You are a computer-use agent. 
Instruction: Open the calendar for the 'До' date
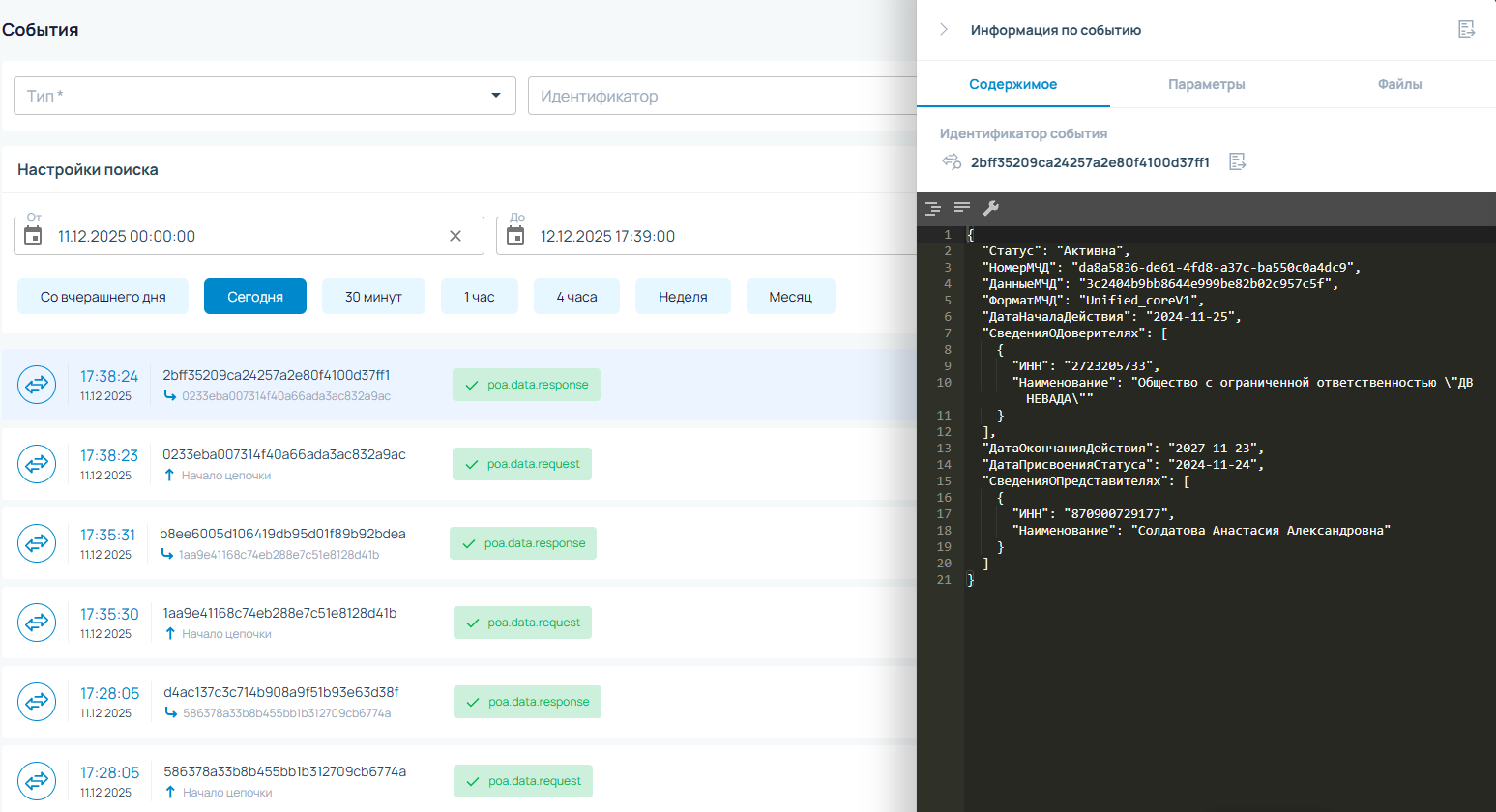(515, 236)
